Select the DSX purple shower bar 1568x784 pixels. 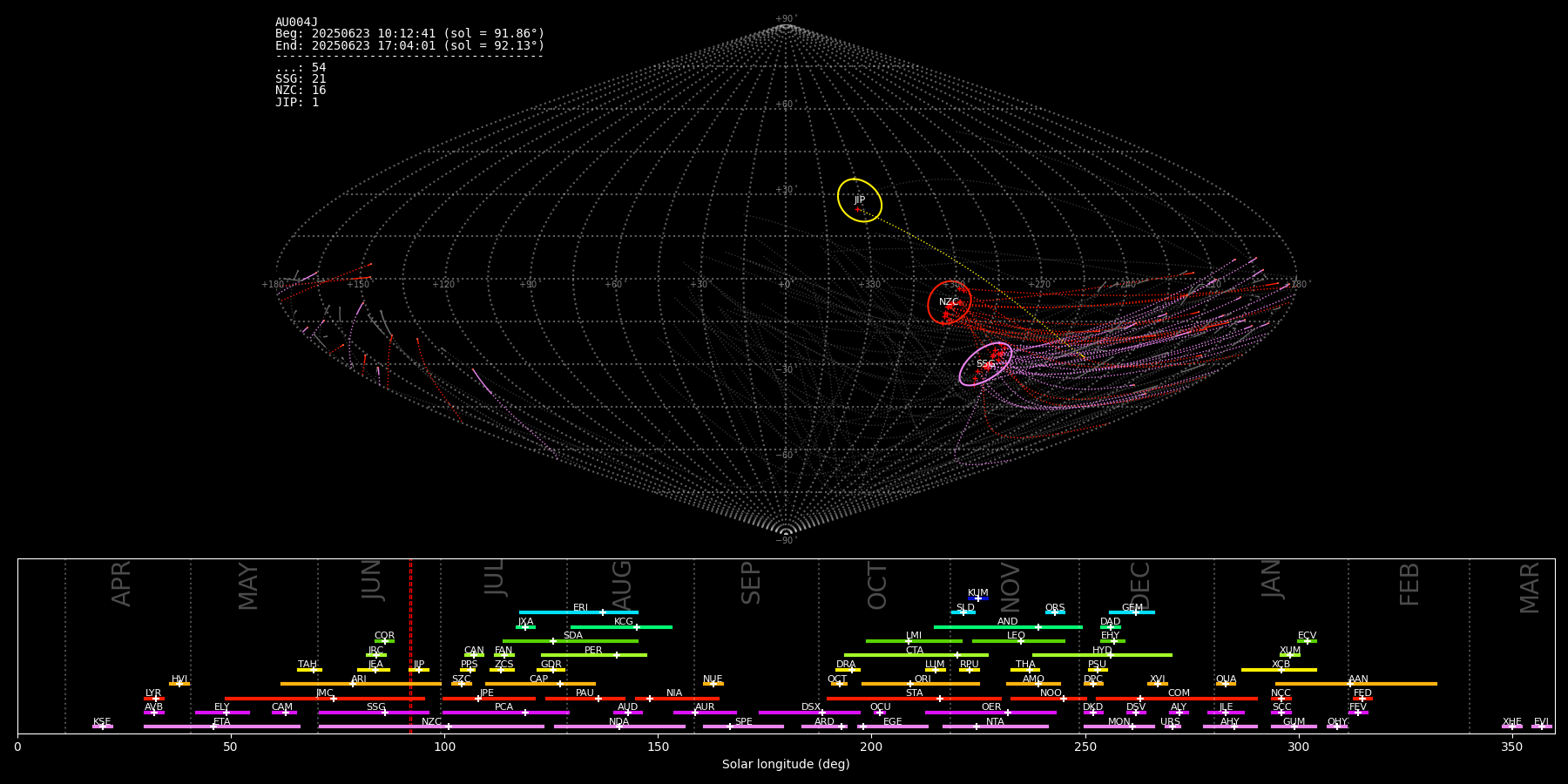pyautogui.click(x=809, y=713)
